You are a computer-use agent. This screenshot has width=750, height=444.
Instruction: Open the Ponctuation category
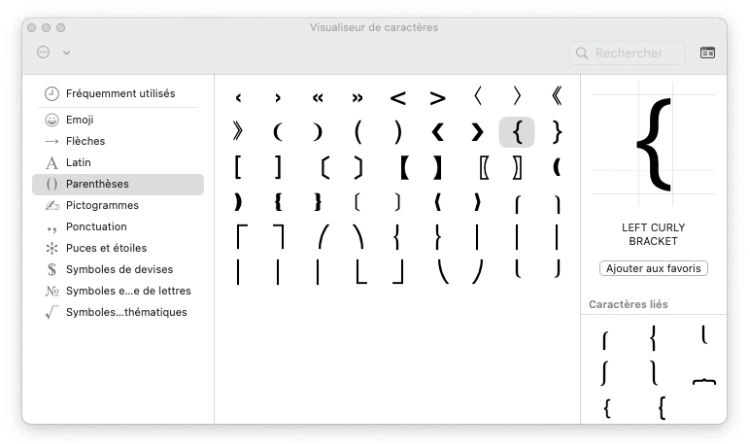[x=118, y=227]
